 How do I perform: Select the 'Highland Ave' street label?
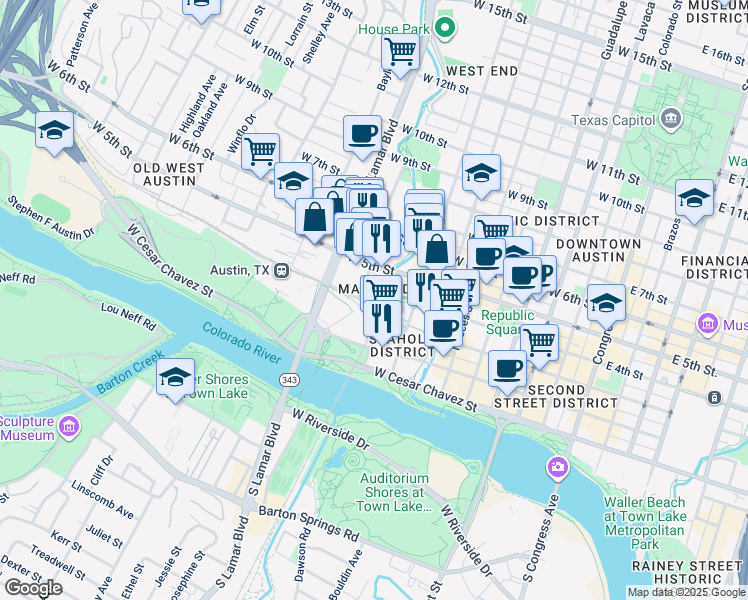tap(197, 103)
